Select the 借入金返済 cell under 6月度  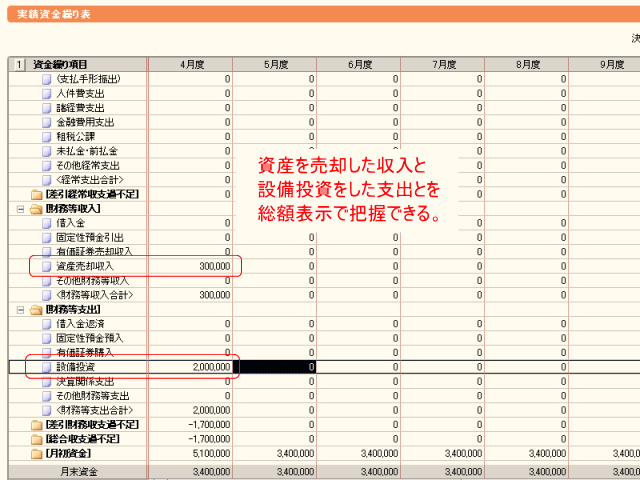(x=359, y=324)
